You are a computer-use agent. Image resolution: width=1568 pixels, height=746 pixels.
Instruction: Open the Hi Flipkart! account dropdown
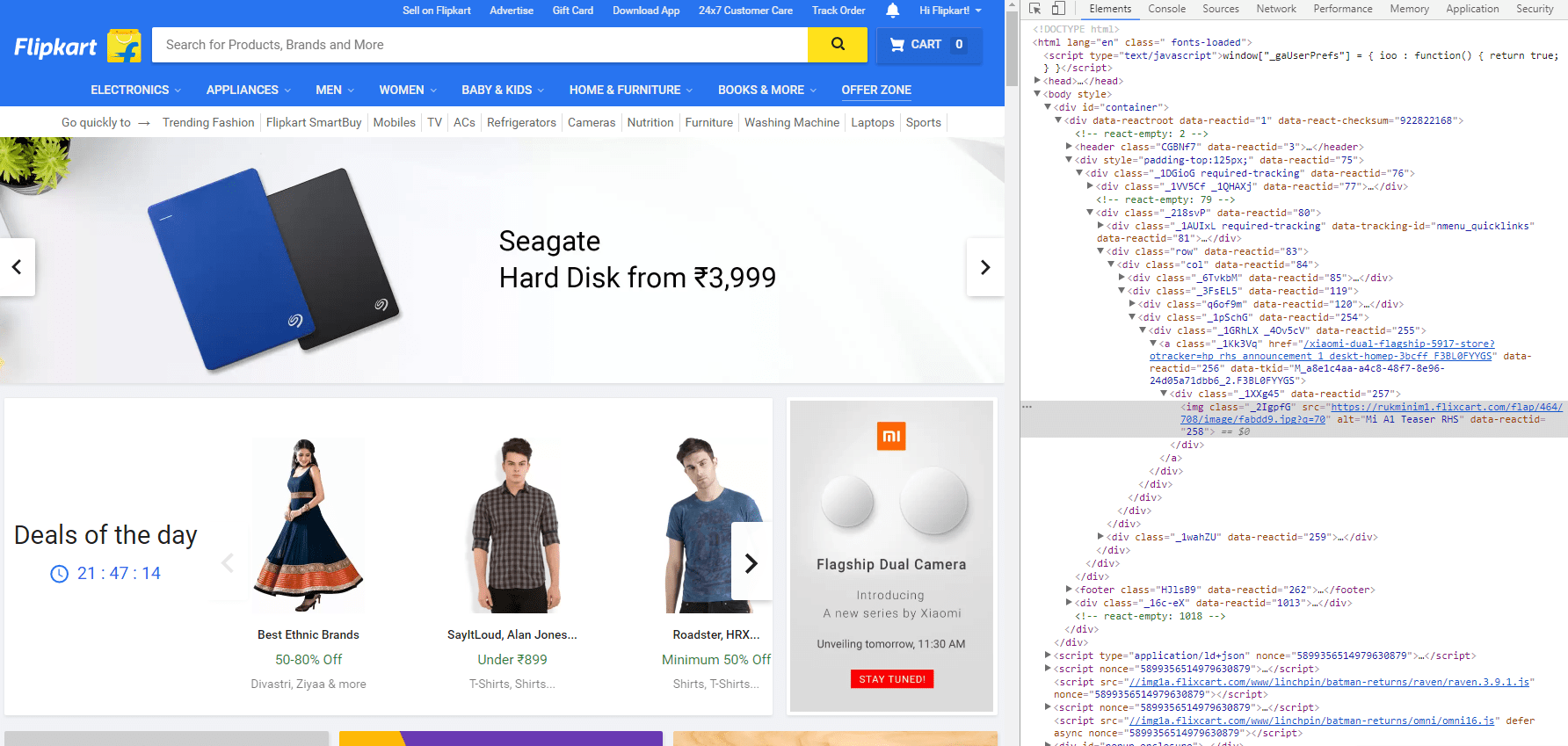point(950,11)
